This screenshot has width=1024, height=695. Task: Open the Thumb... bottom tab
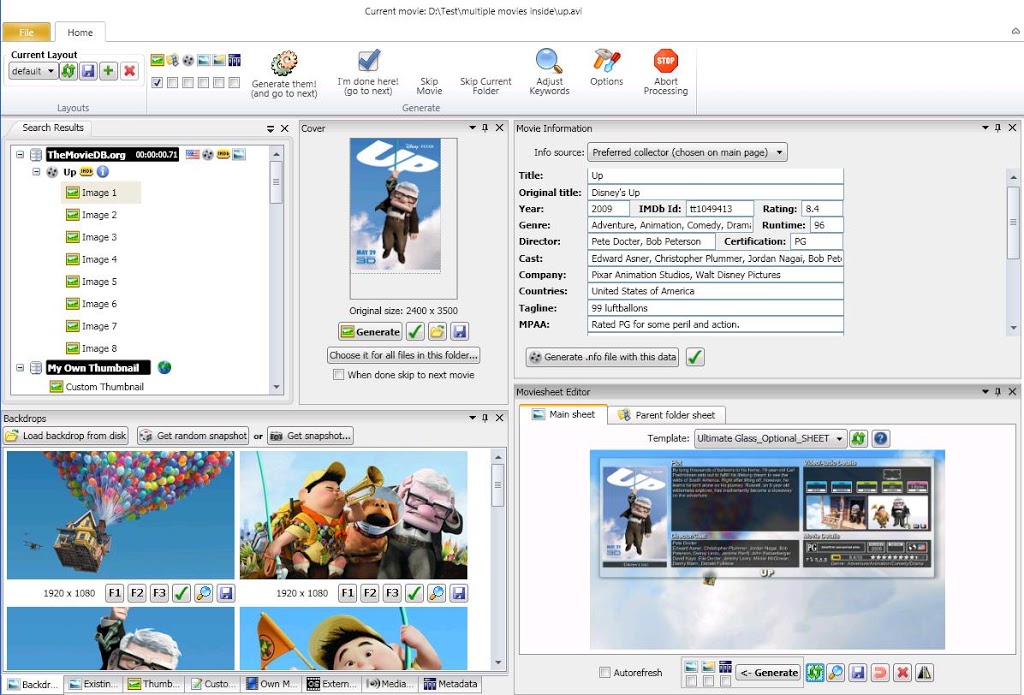click(154, 684)
